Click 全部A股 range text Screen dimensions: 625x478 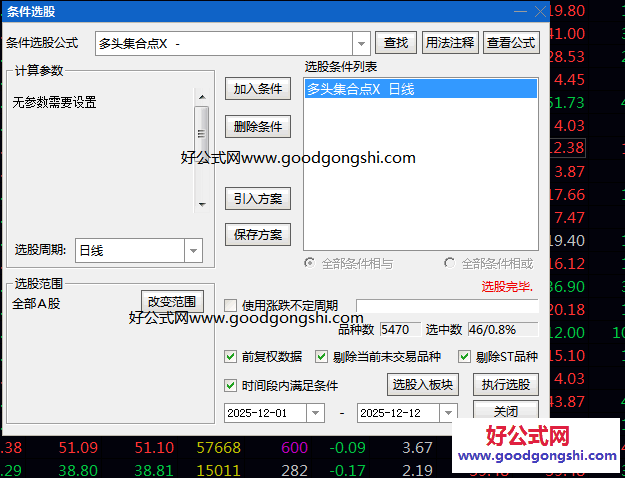36,304
